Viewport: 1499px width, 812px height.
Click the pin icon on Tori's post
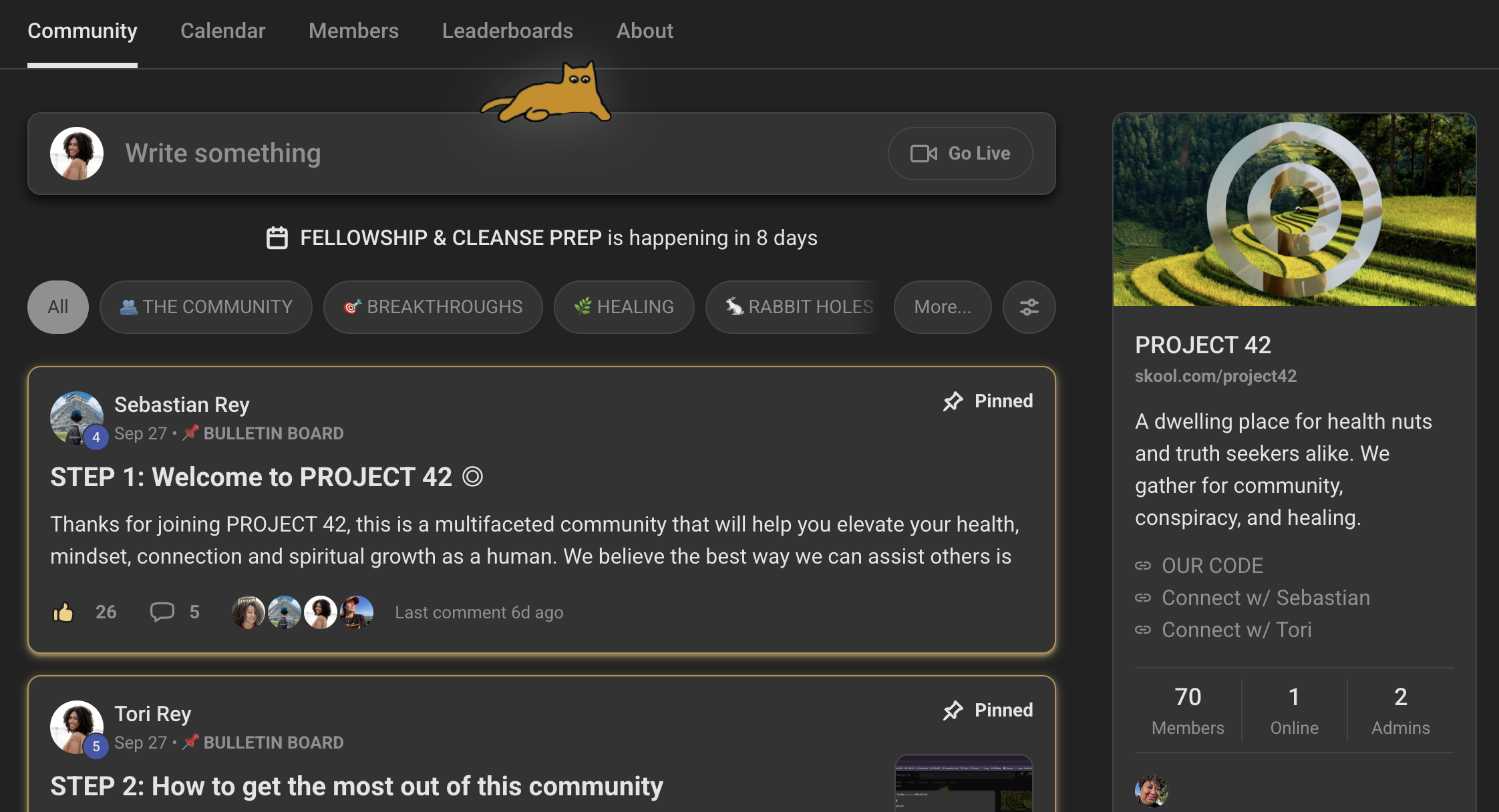953,710
